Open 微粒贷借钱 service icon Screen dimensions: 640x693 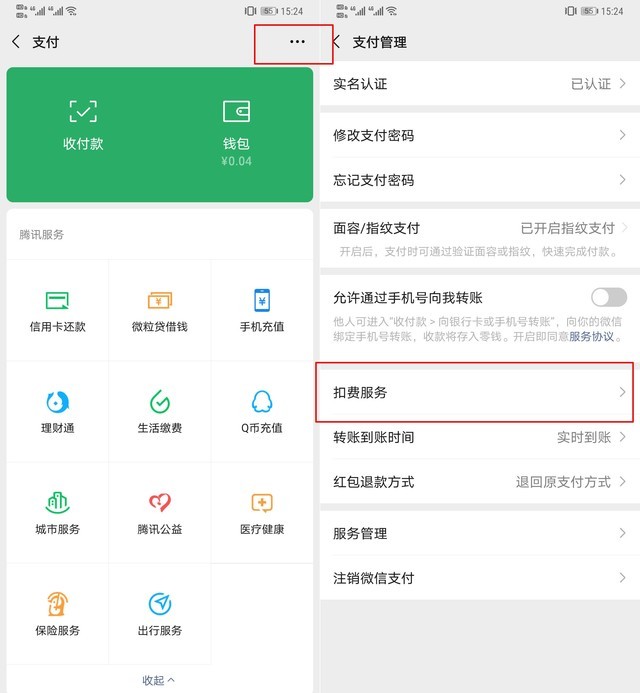click(x=160, y=300)
